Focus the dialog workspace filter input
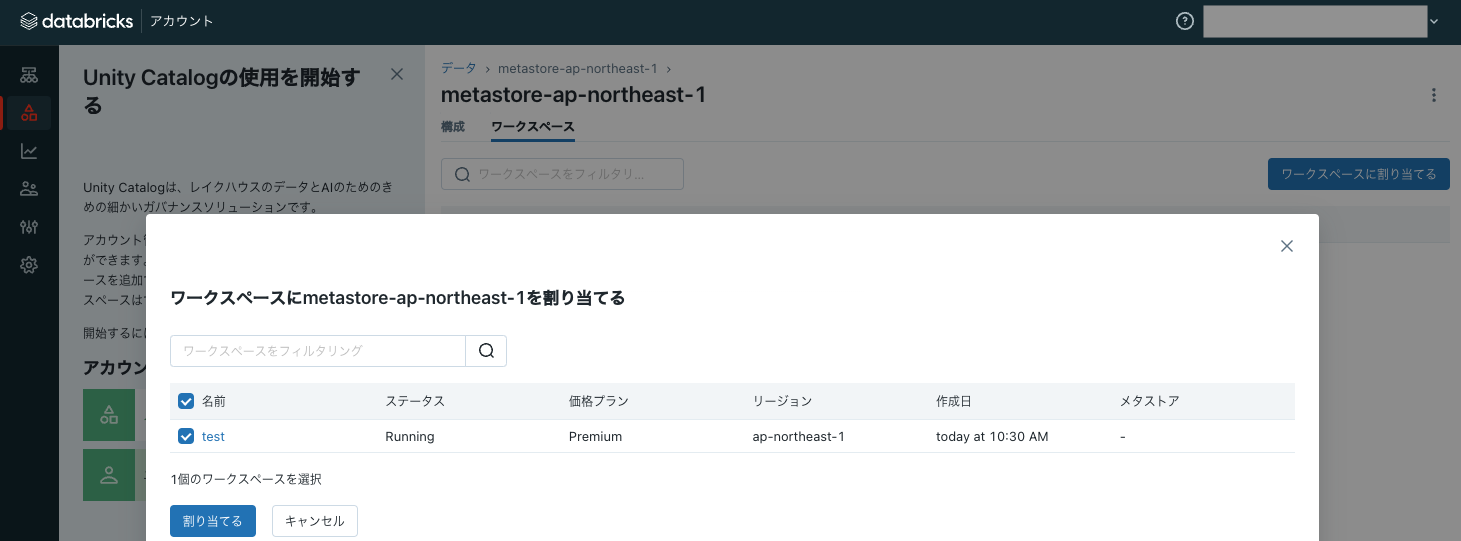The image size is (1461, 541). 318,351
